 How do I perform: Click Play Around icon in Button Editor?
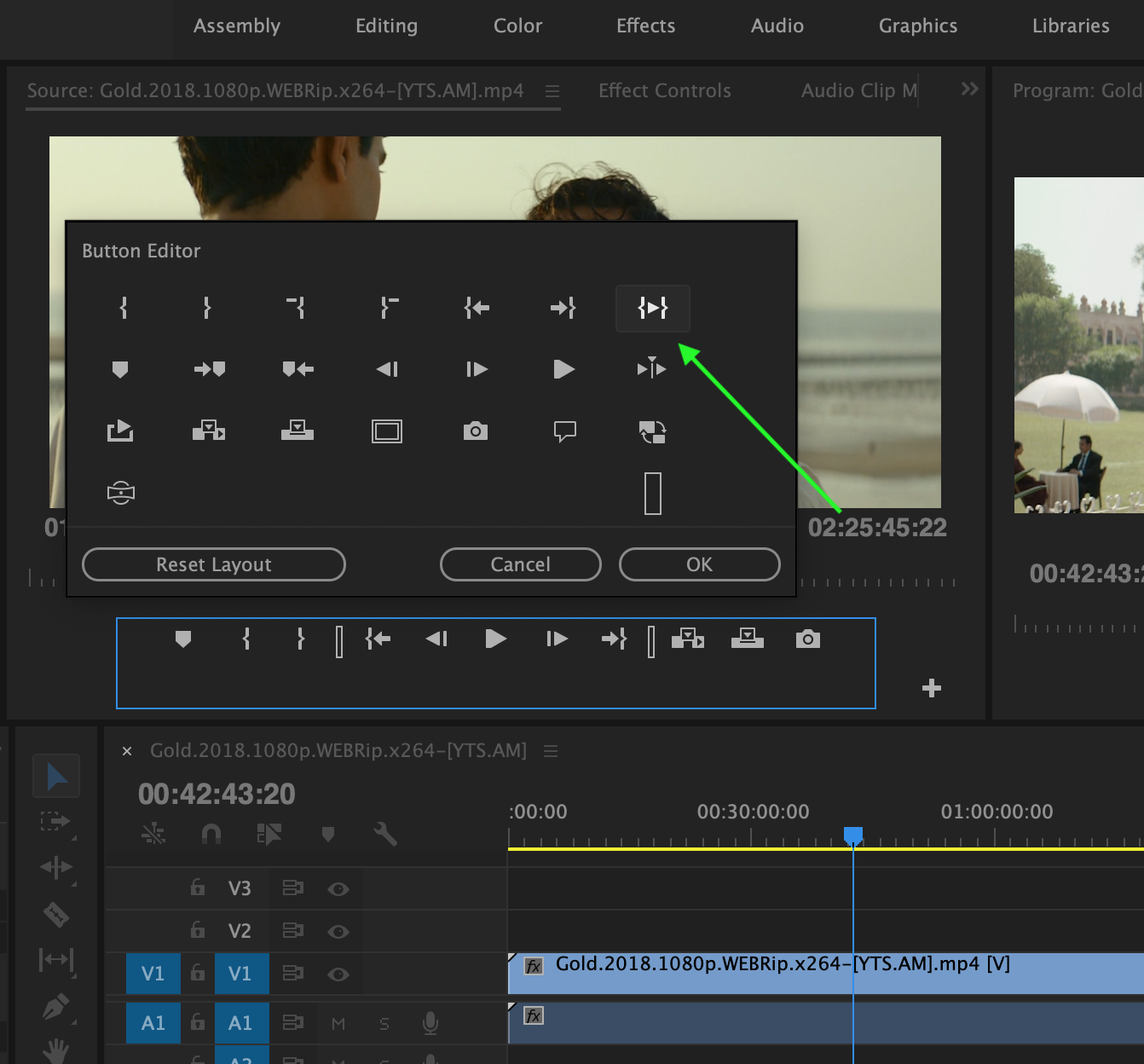tap(652, 368)
